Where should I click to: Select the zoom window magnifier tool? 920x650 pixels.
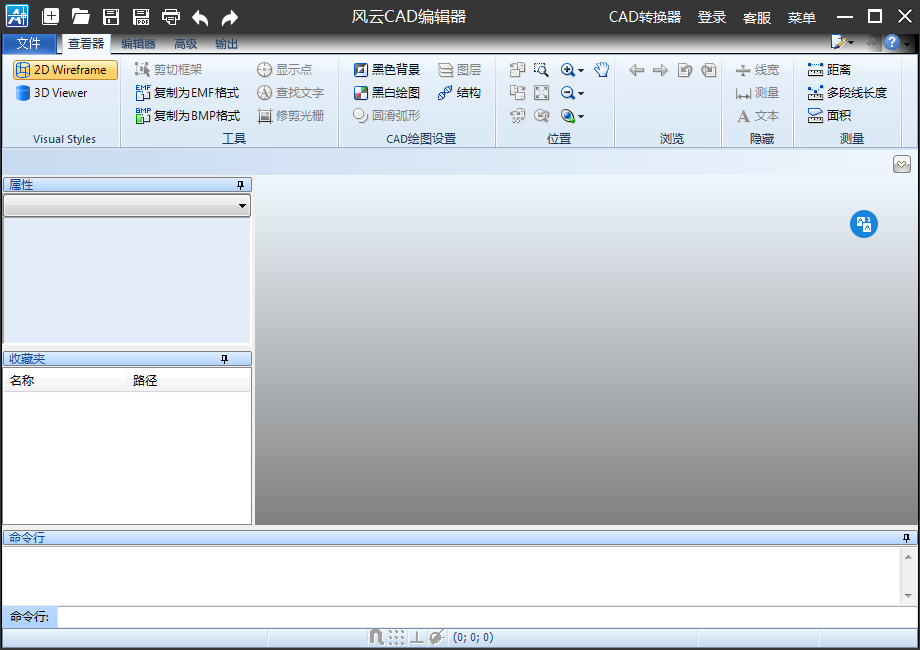[541, 70]
